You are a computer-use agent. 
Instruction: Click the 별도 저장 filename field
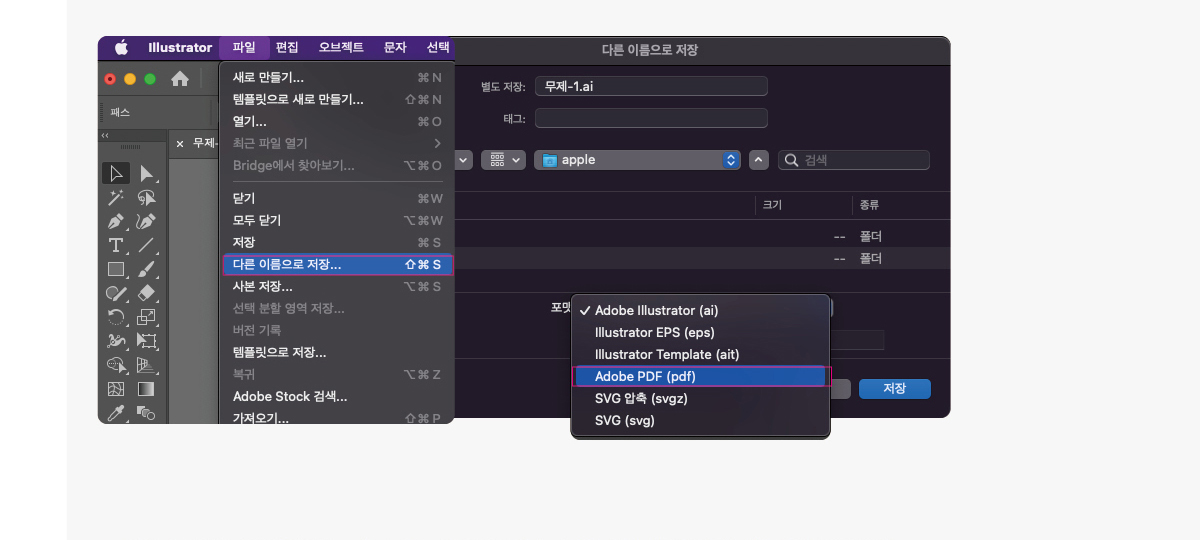pos(651,86)
